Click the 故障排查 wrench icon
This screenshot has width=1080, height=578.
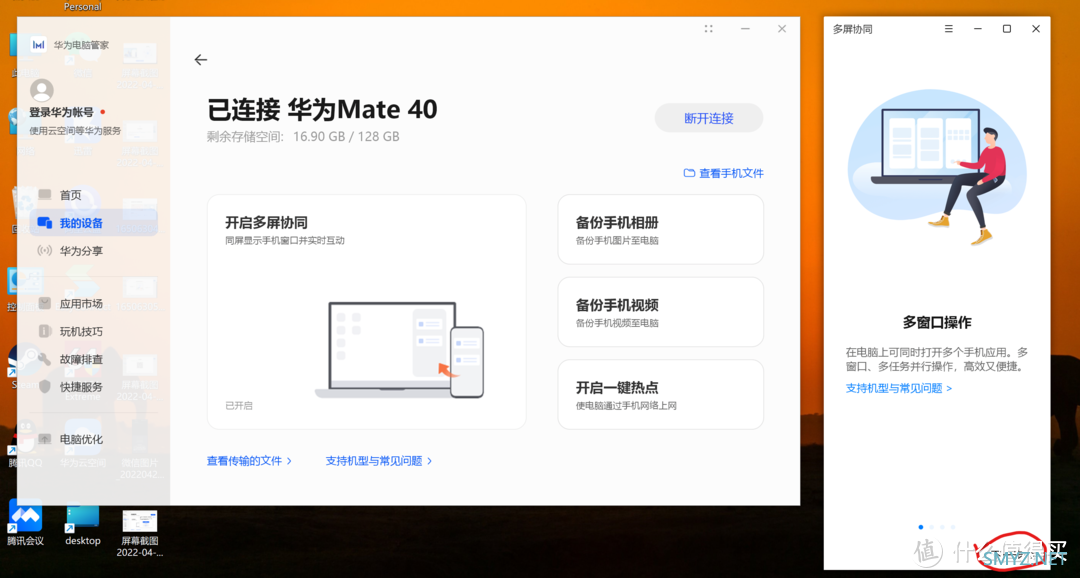coord(45,359)
